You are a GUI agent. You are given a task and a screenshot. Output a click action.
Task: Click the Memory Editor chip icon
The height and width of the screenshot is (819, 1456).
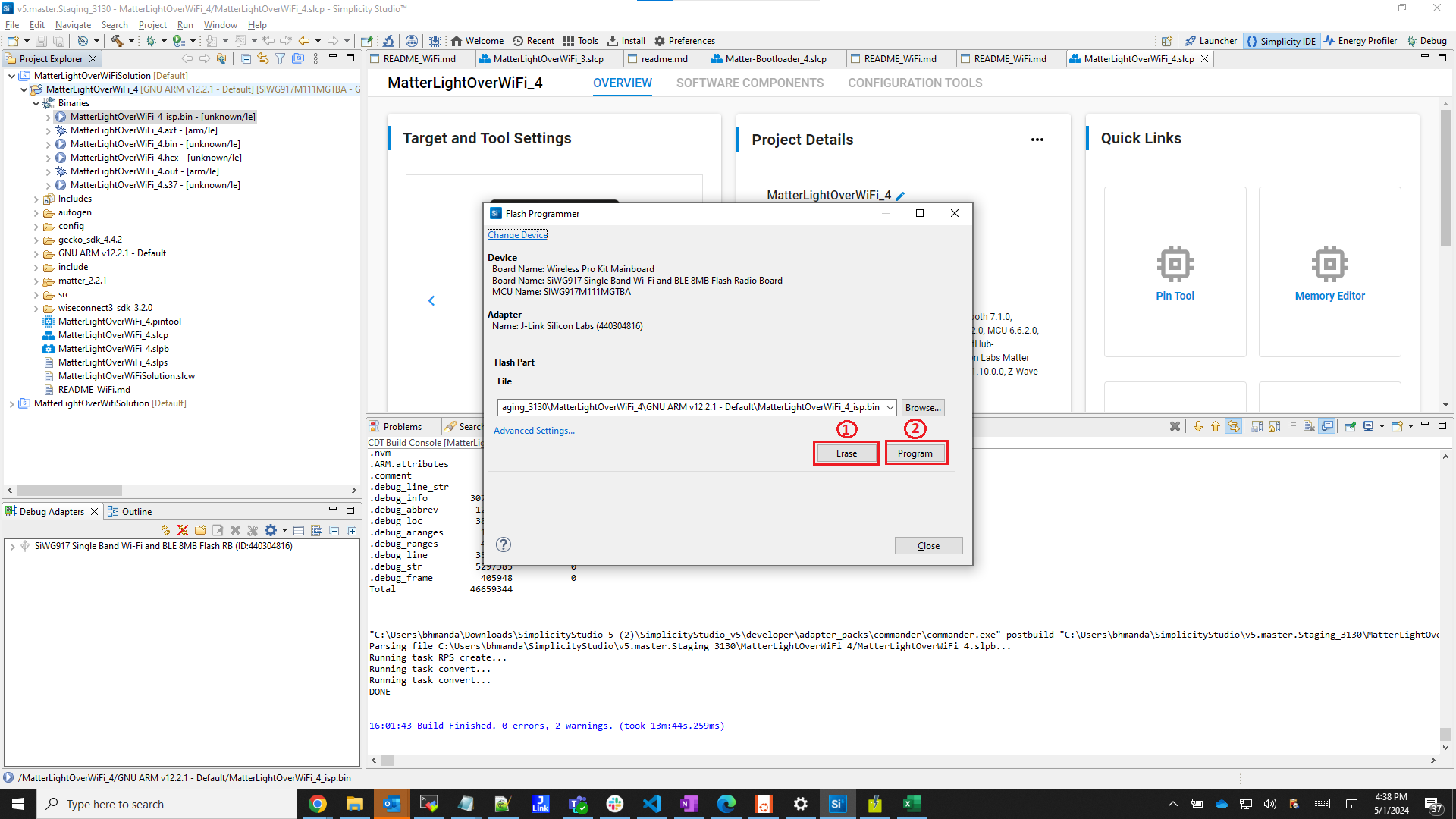(x=1329, y=263)
